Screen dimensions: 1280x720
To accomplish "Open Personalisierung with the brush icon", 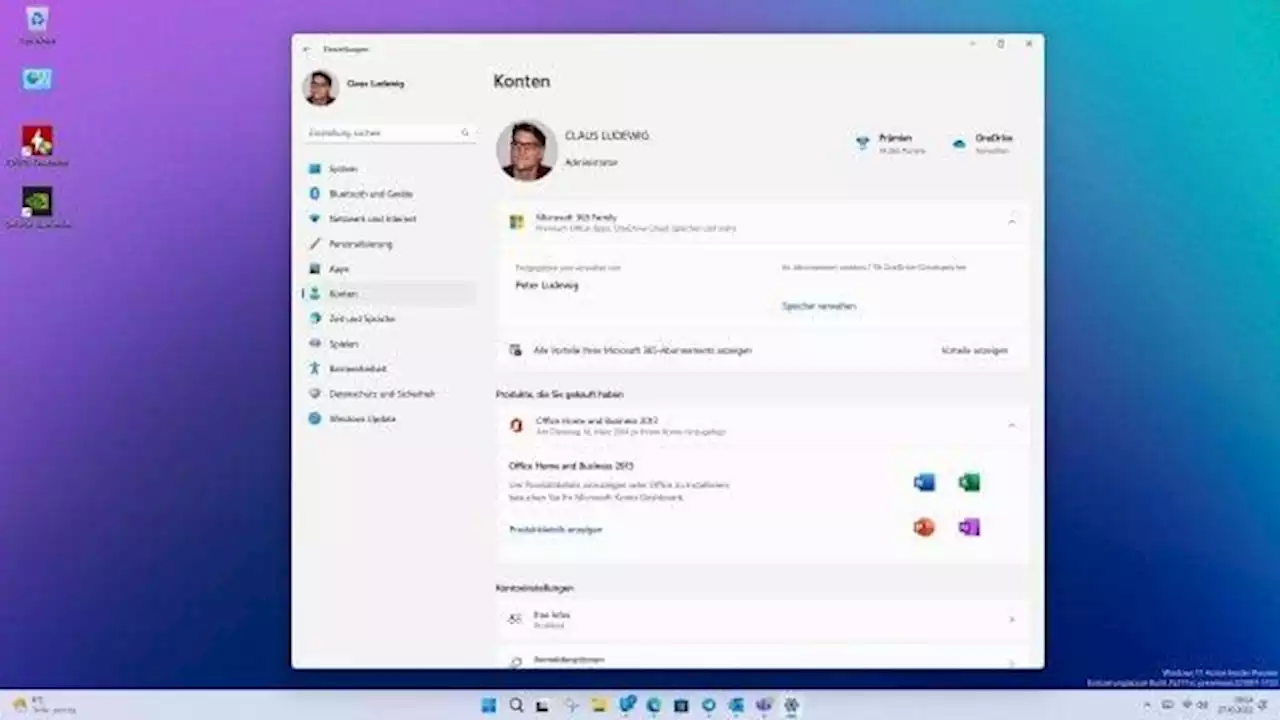I will (388, 244).
